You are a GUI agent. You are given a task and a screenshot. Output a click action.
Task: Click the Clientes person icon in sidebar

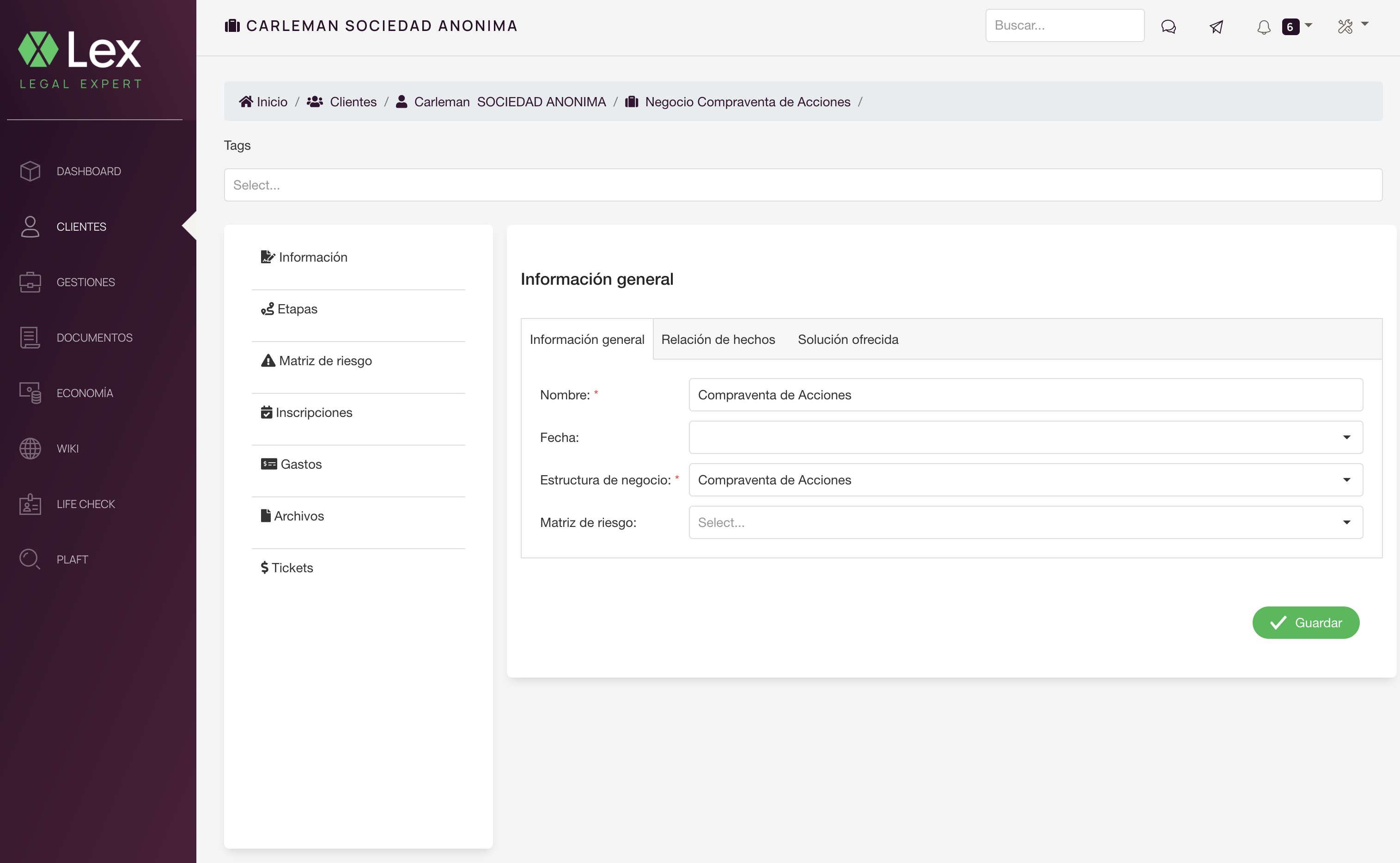(30, 226)
